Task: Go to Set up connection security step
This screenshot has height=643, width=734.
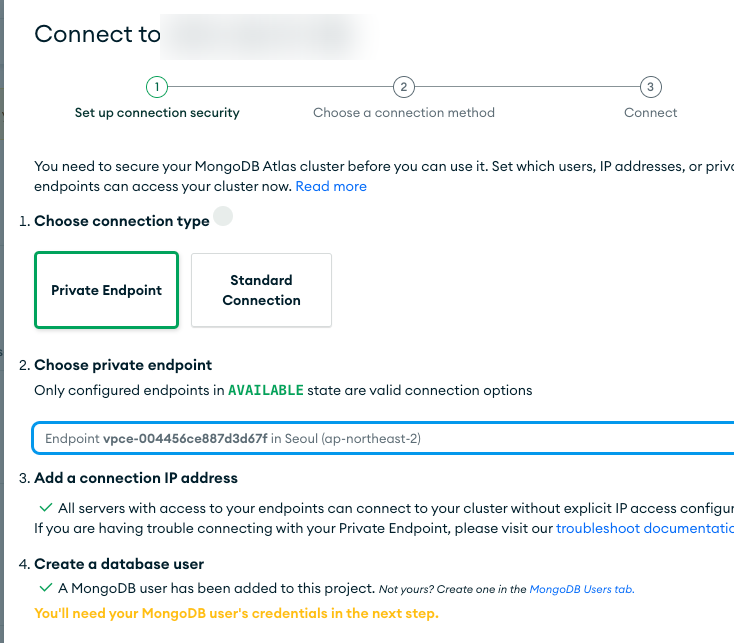Action: point(157,113)
